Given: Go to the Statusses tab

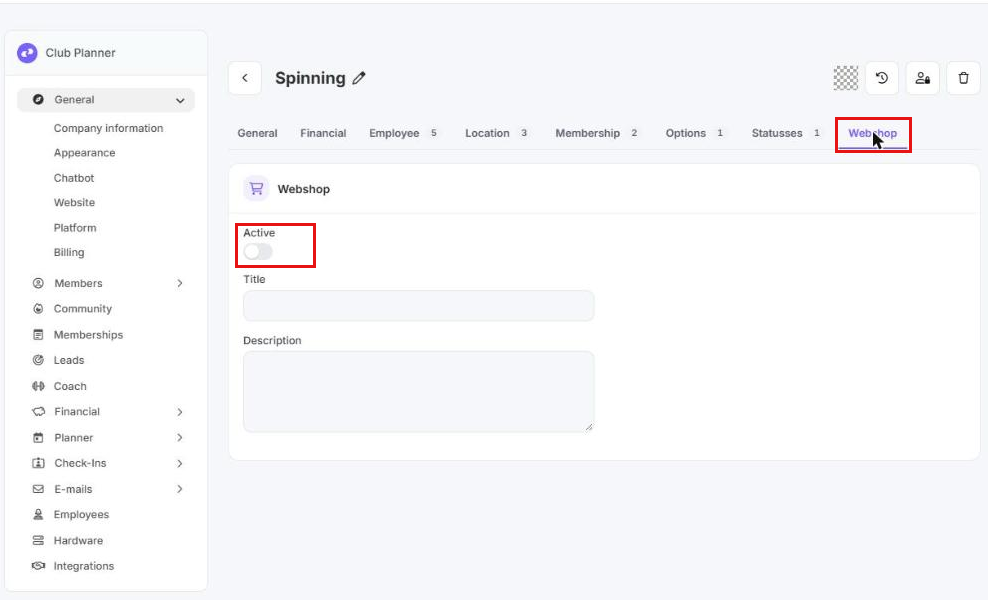Looking at the screenshot, I should point(786,133).
